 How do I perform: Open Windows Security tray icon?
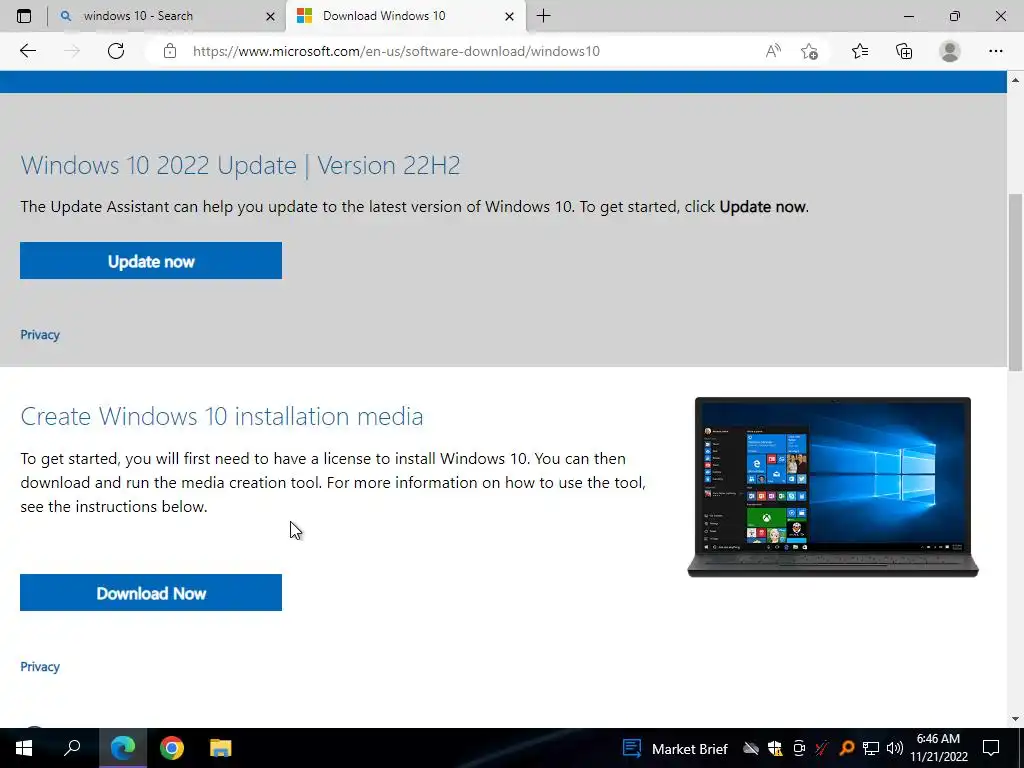click(775, 748)
